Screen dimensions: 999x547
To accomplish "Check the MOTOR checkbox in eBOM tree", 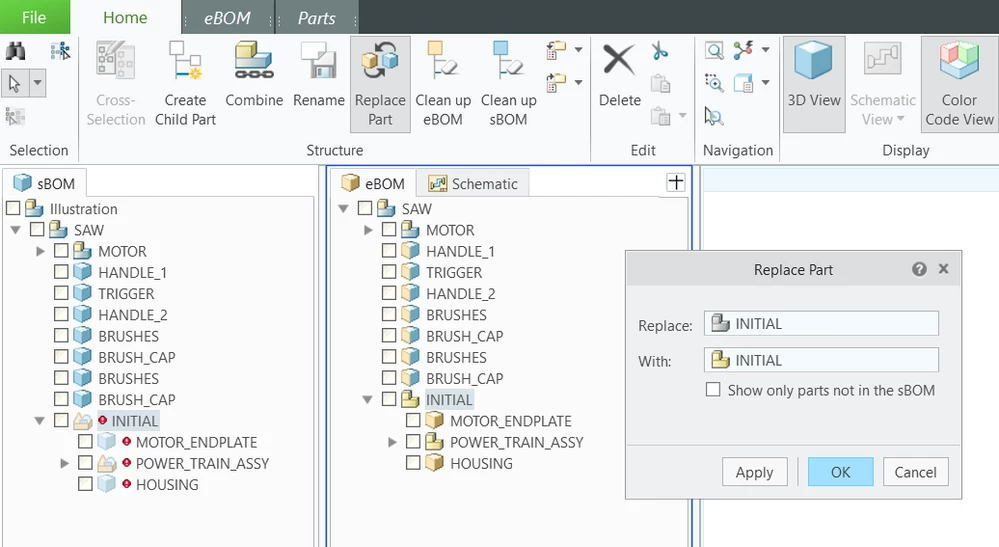I will click(x=389, y=229).
